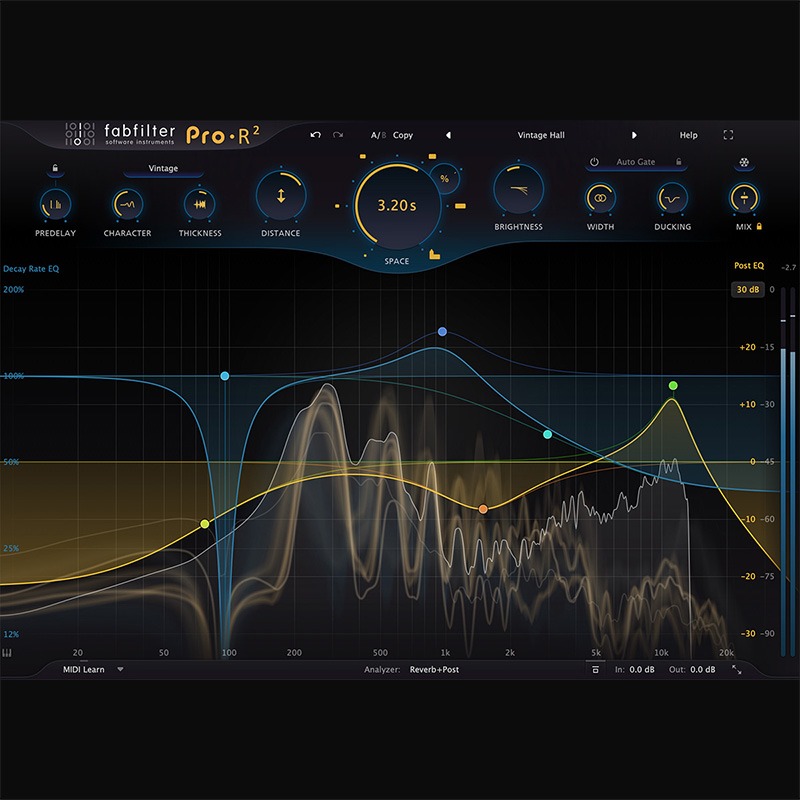
Task: Open the Vintage character style dropdown
Action: (163, 168)
